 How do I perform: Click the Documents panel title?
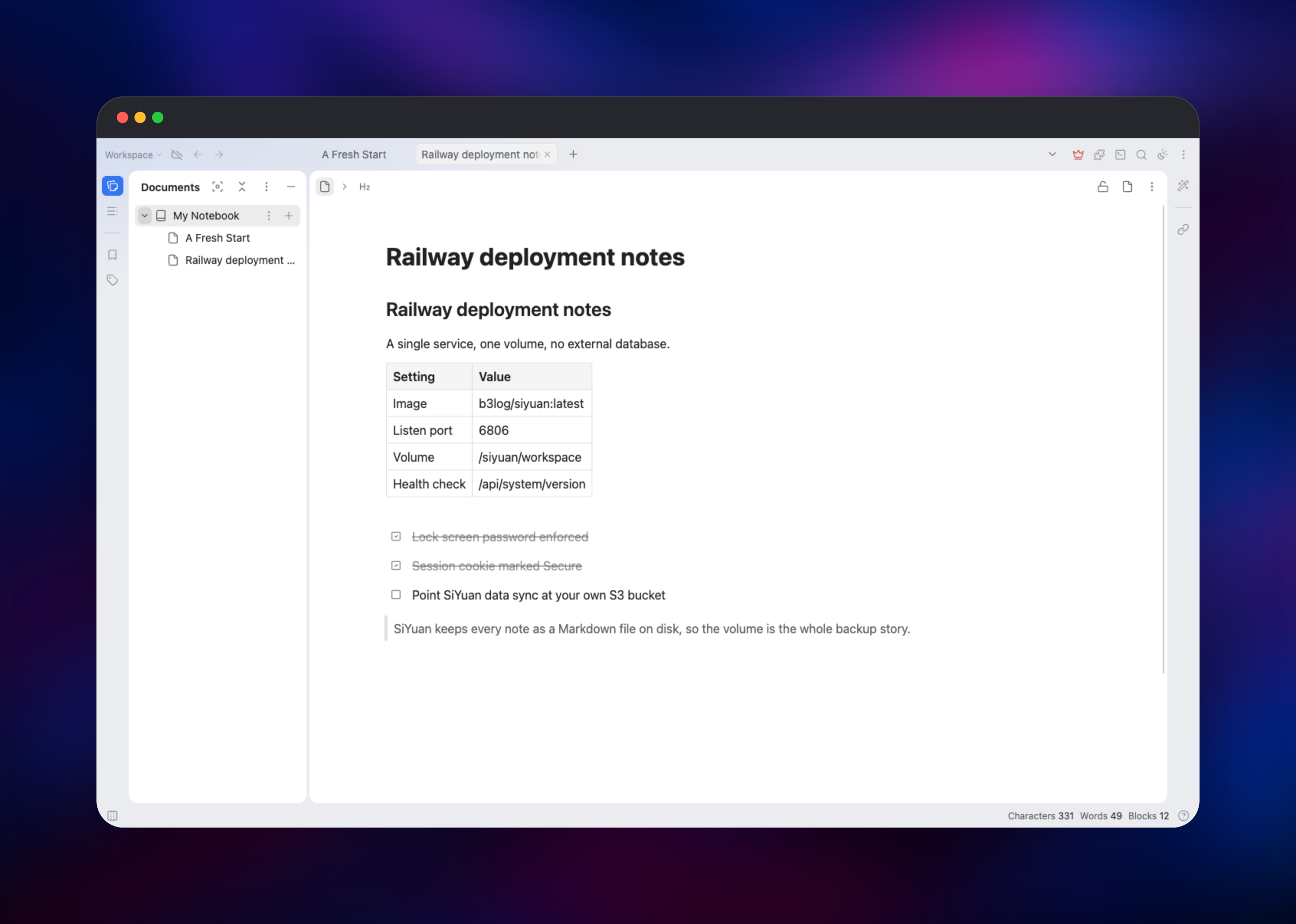[170, 187]
